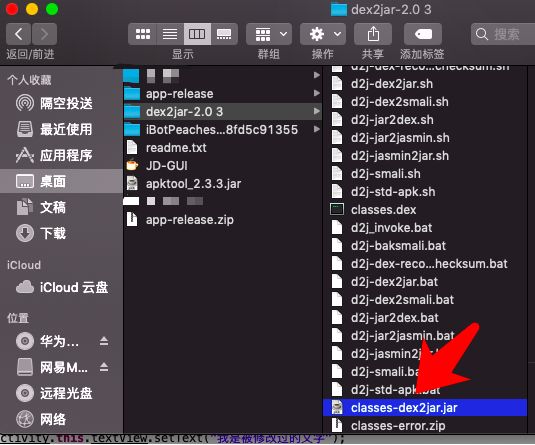Switch to gallery view in Finder toolbar
Image resolution: width=535 pixels, height=445 pixels.
224,34
